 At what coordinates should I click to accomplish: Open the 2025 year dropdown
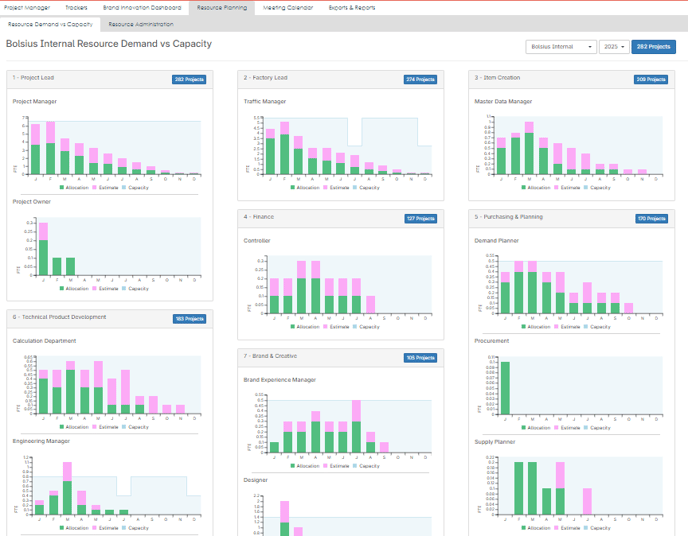coord(614,46)
